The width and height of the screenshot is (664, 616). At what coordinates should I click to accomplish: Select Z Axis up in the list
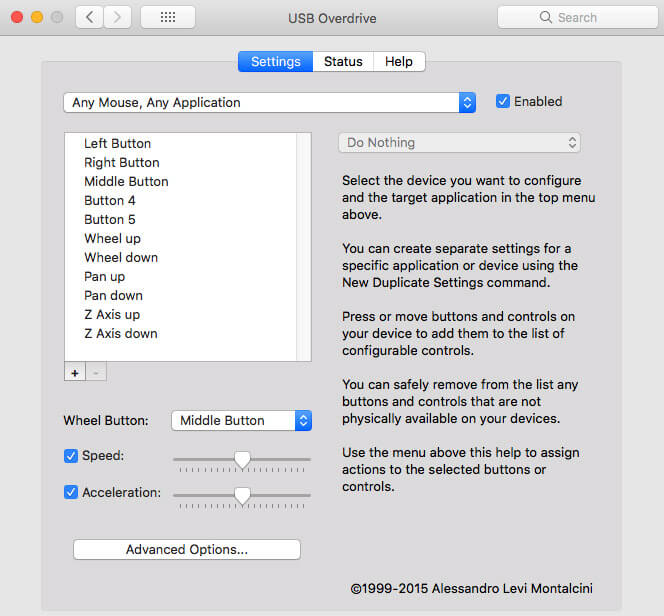coord(181,315)
